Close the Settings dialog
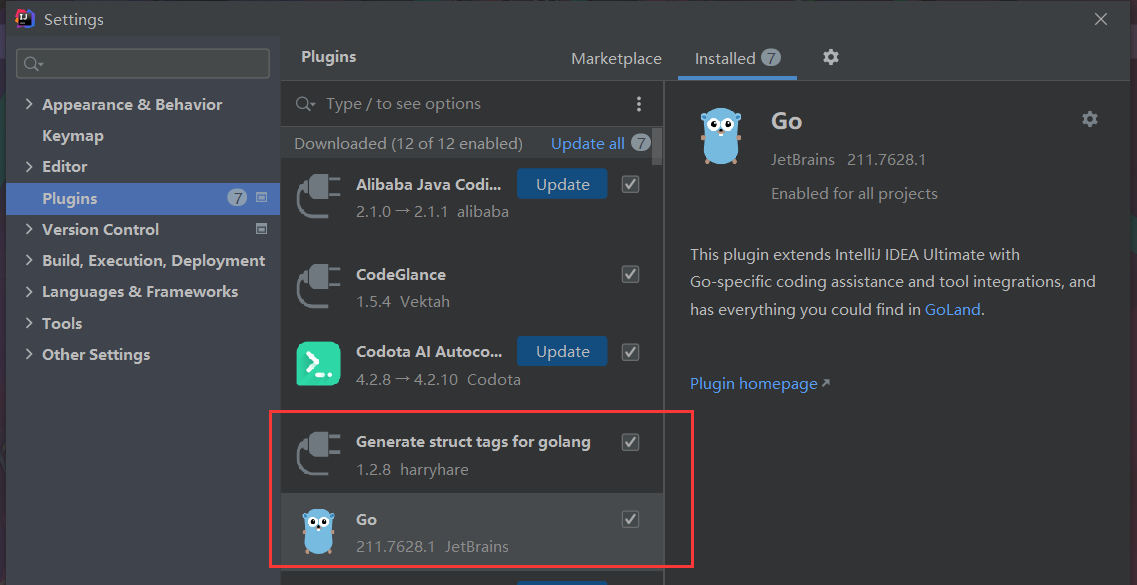 point(1101,20)
